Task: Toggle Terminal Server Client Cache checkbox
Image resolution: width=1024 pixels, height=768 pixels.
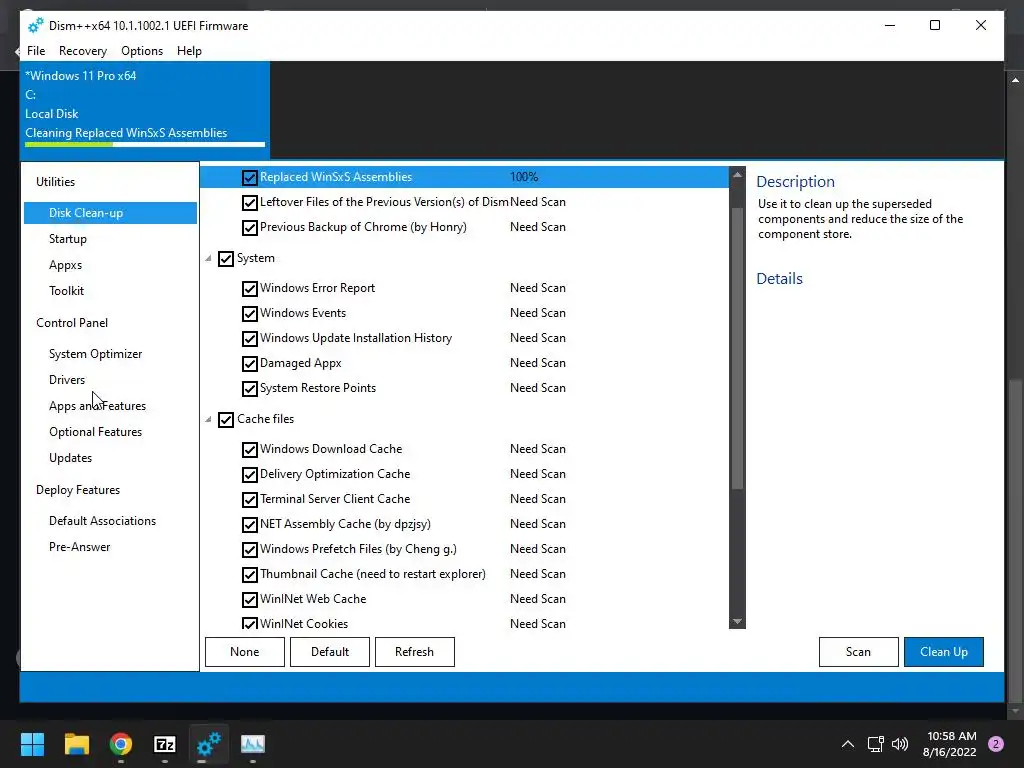Action: (249, 500)
